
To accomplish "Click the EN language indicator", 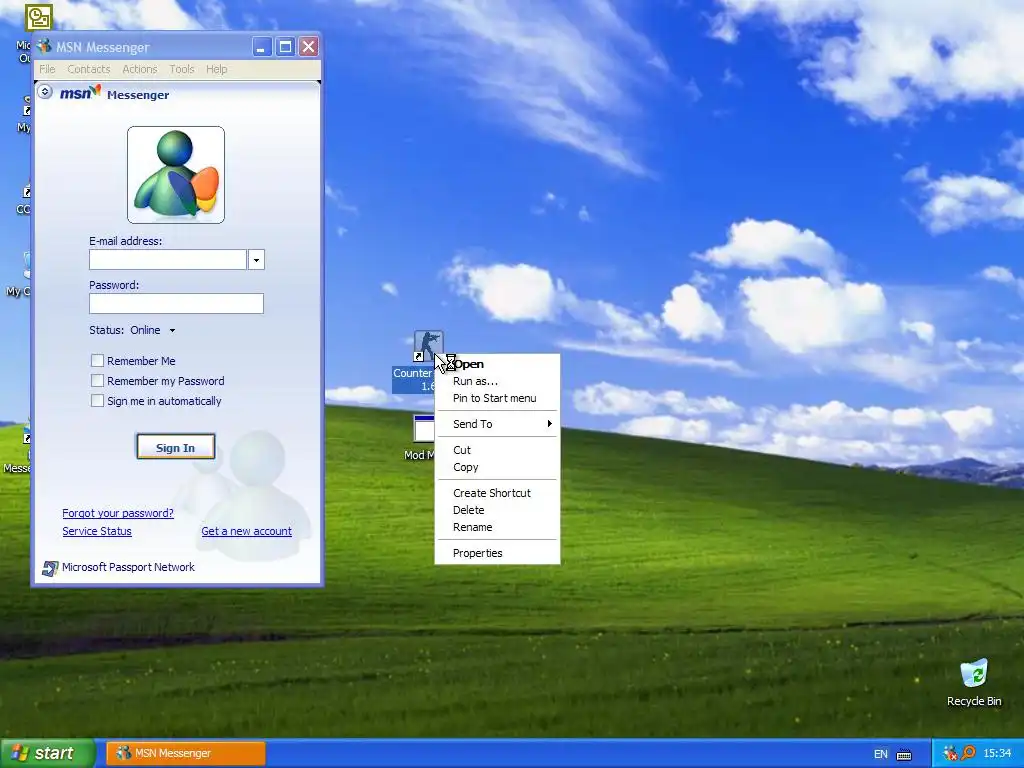I will click(x=880, y=754).
